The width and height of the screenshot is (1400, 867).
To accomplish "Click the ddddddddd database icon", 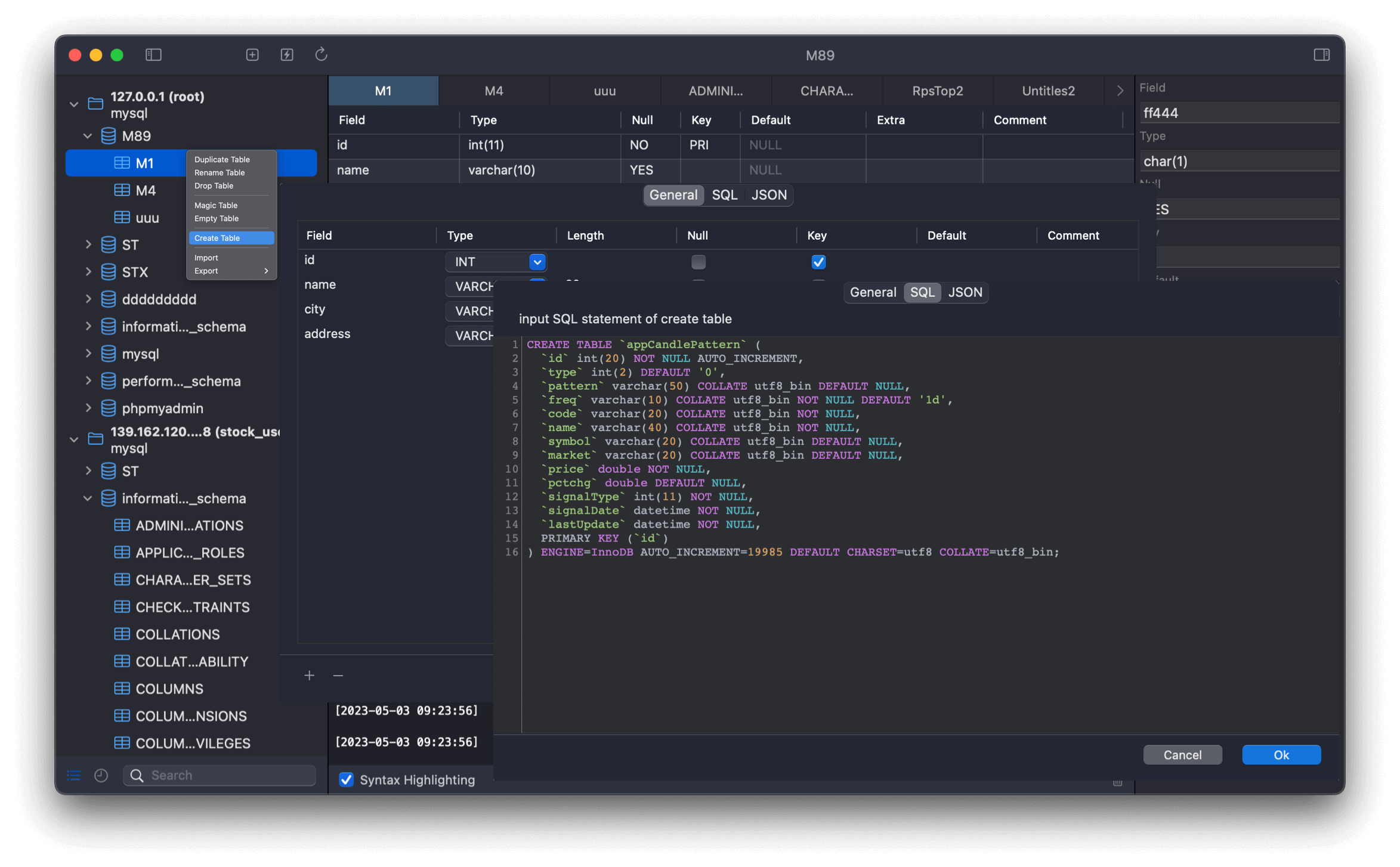I will click(x=108, y=299).
